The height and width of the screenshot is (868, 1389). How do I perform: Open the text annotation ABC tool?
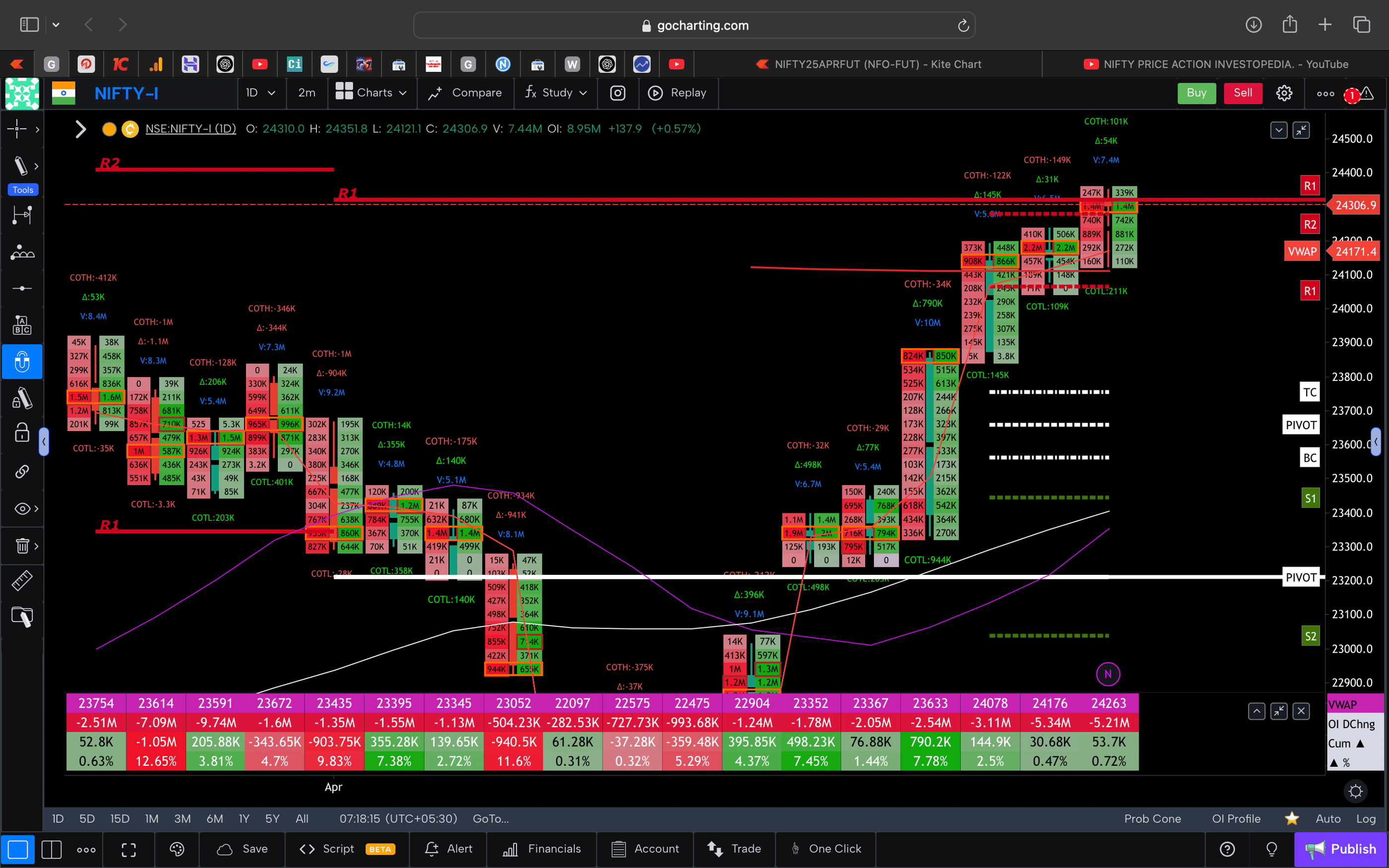coord(22,324)
